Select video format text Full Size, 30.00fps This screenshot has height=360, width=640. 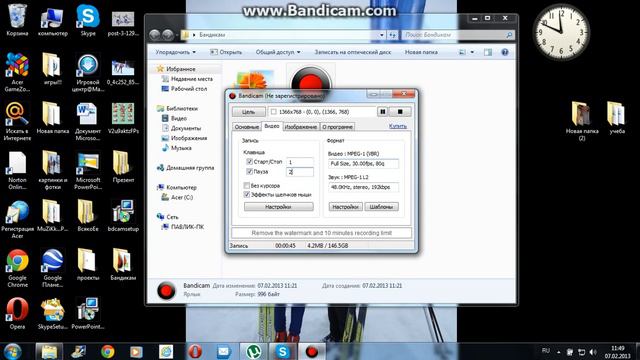[x=363, y=164]
